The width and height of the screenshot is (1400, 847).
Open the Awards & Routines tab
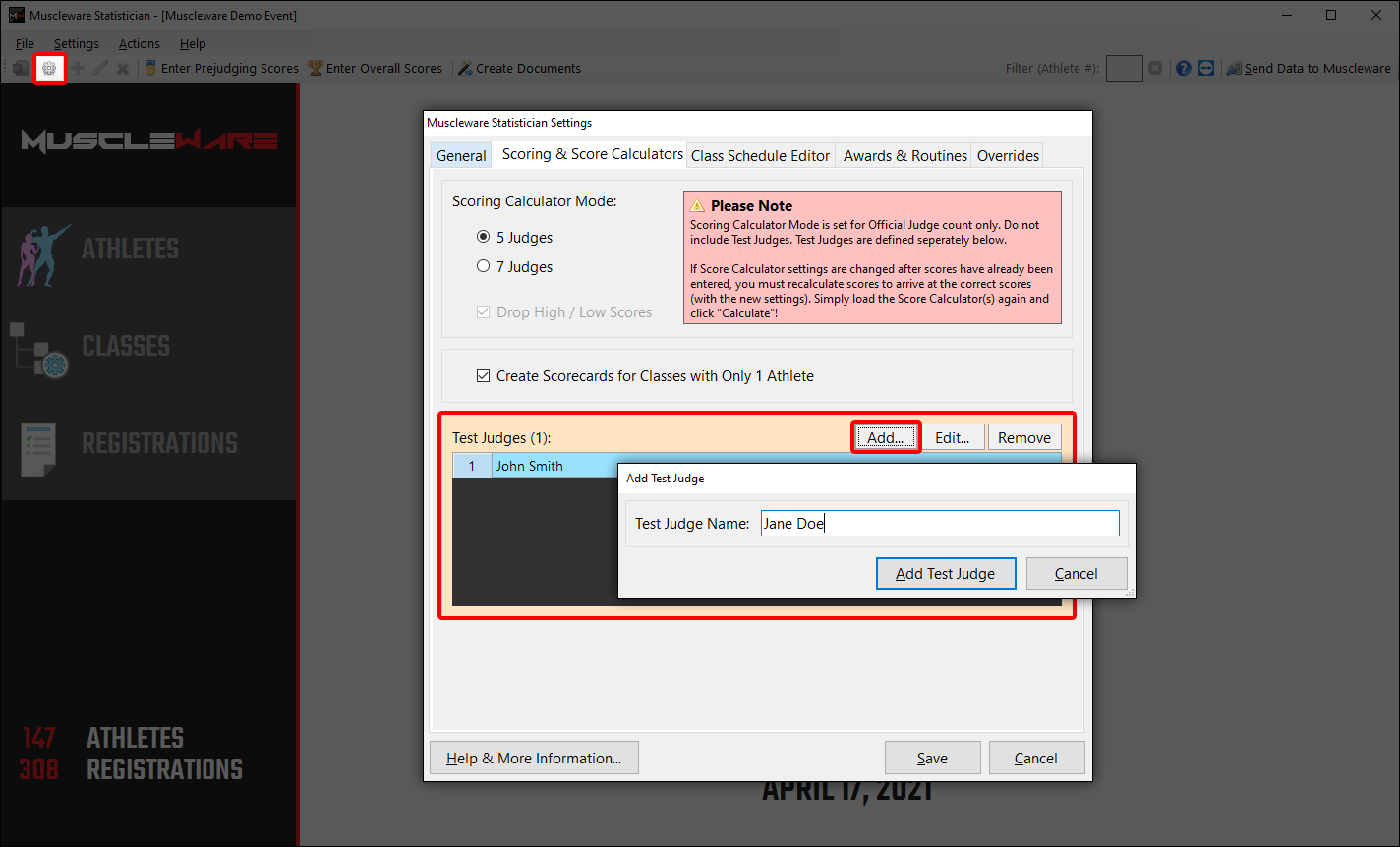pyautogui.click(x=904, y=156)
